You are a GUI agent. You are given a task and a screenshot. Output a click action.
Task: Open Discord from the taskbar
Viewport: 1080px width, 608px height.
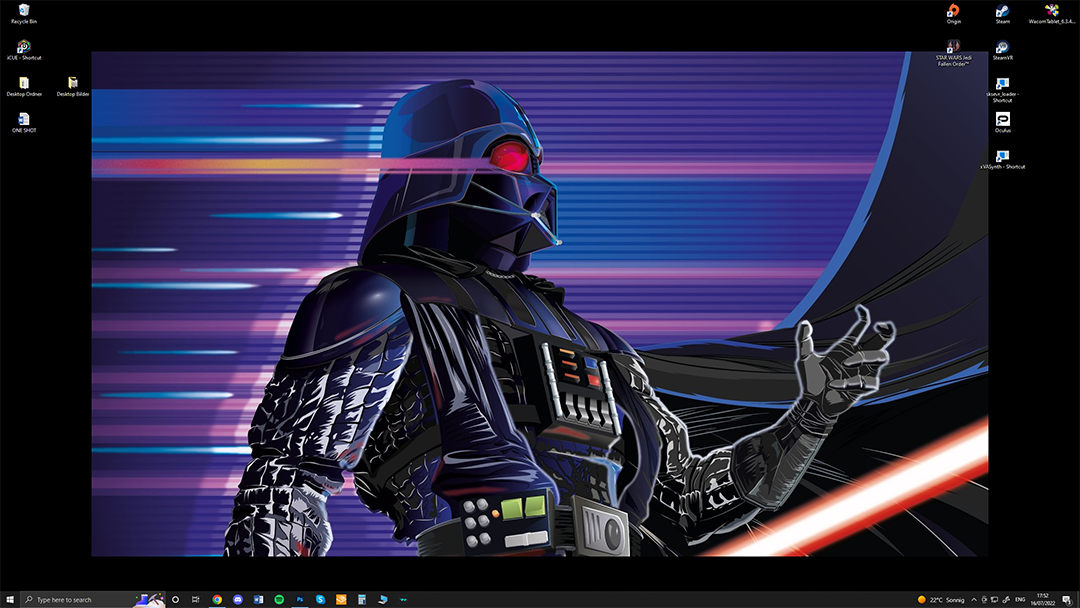click(238, 599)
